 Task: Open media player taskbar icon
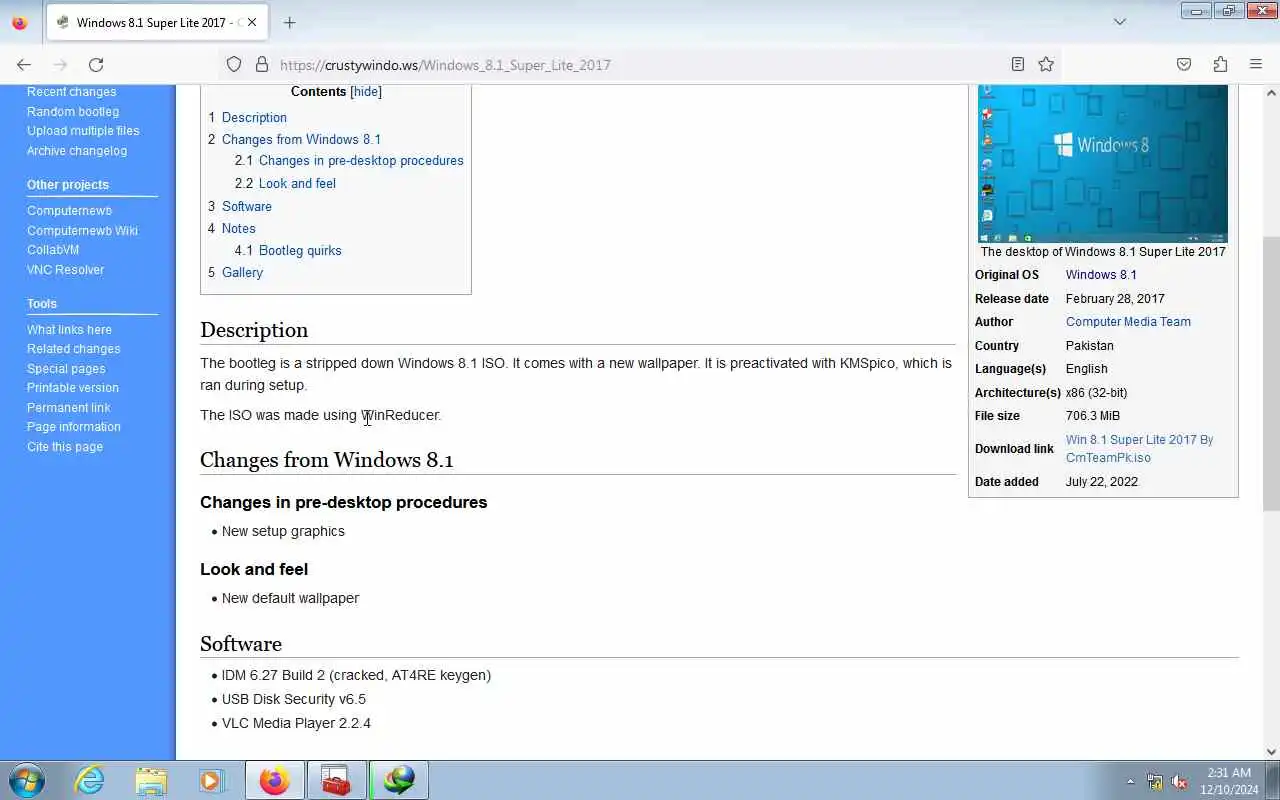(212, 780)
